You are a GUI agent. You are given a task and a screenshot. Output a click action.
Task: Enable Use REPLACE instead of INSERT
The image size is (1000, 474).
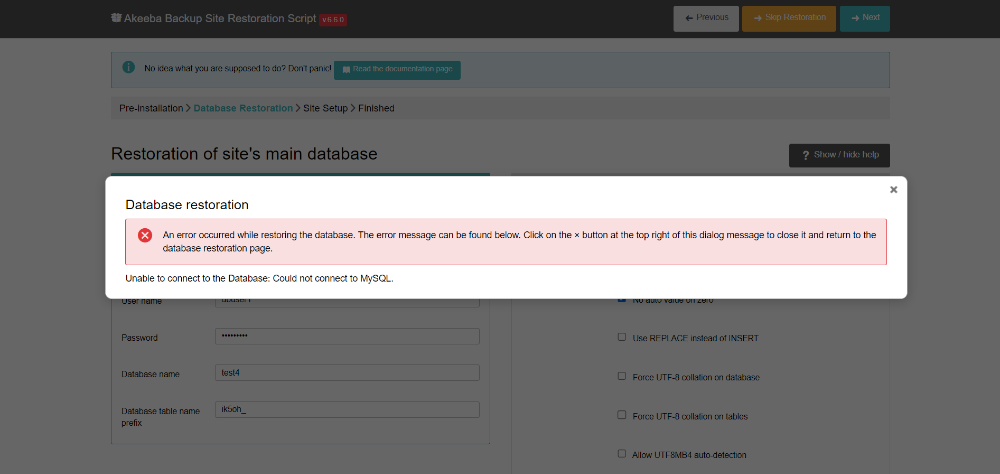tap(622, 338)
